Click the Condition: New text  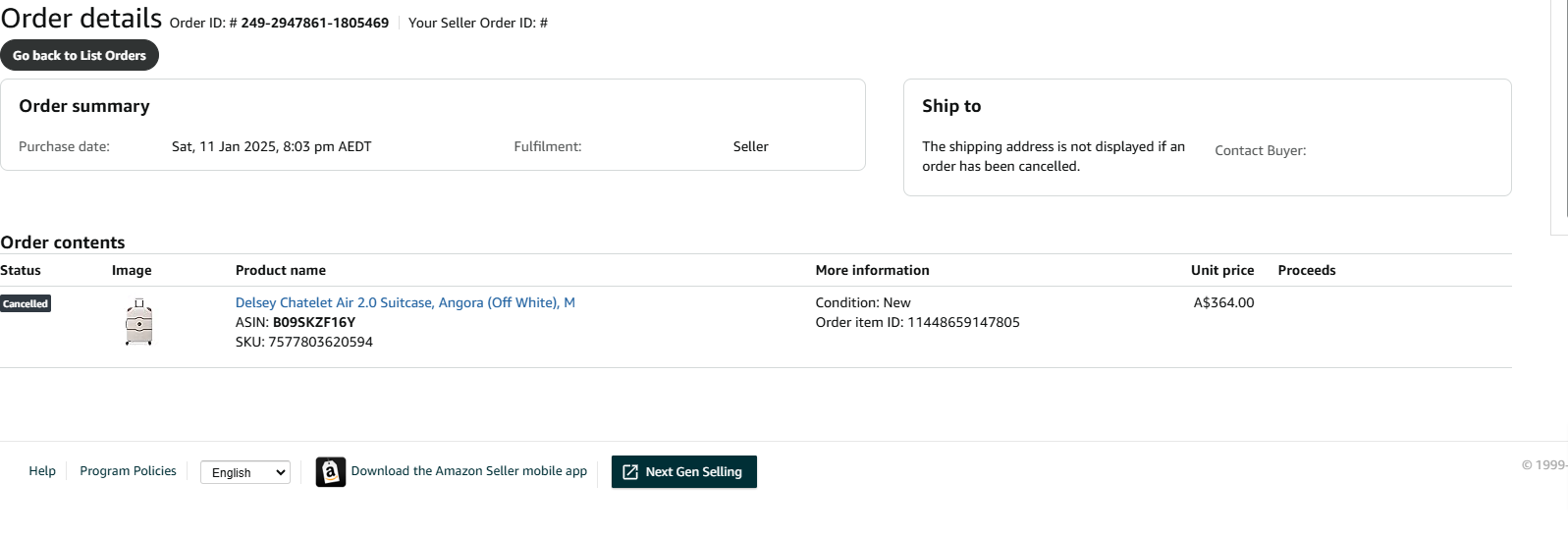coord(863,302)
